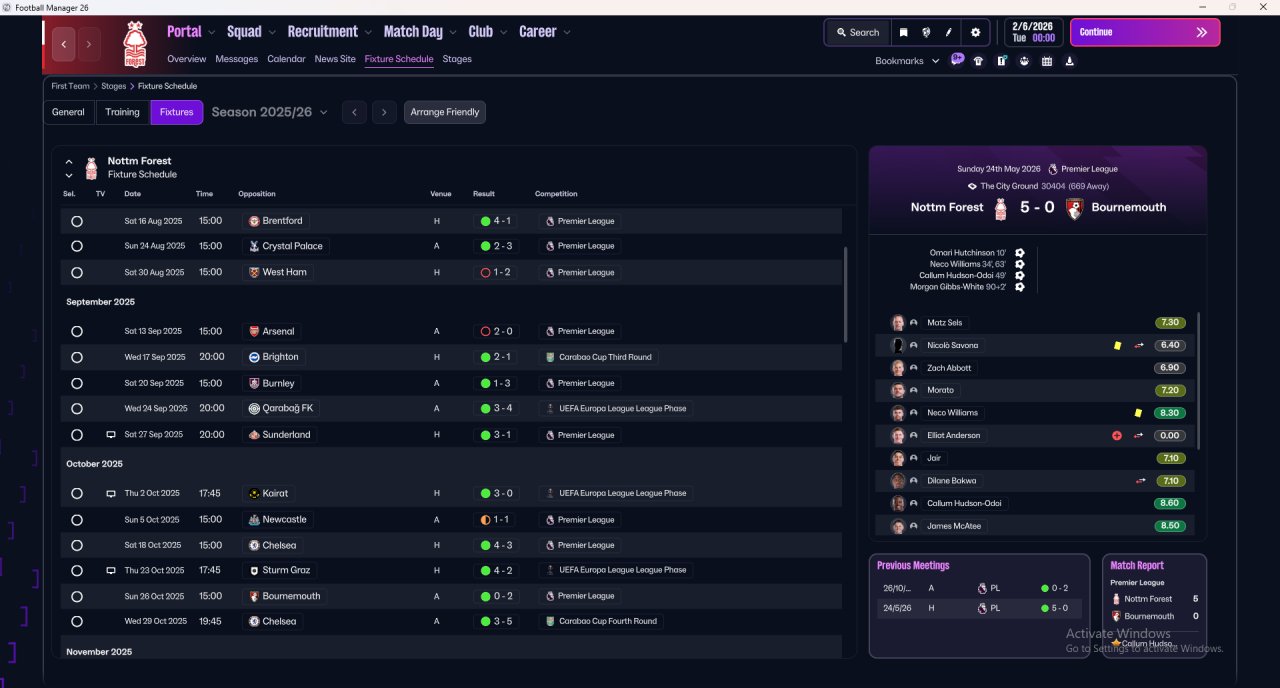The height and width of the screenshot is (688, 1280).
Task: Go to previous season with left arrow button
Action: point(354,112)
